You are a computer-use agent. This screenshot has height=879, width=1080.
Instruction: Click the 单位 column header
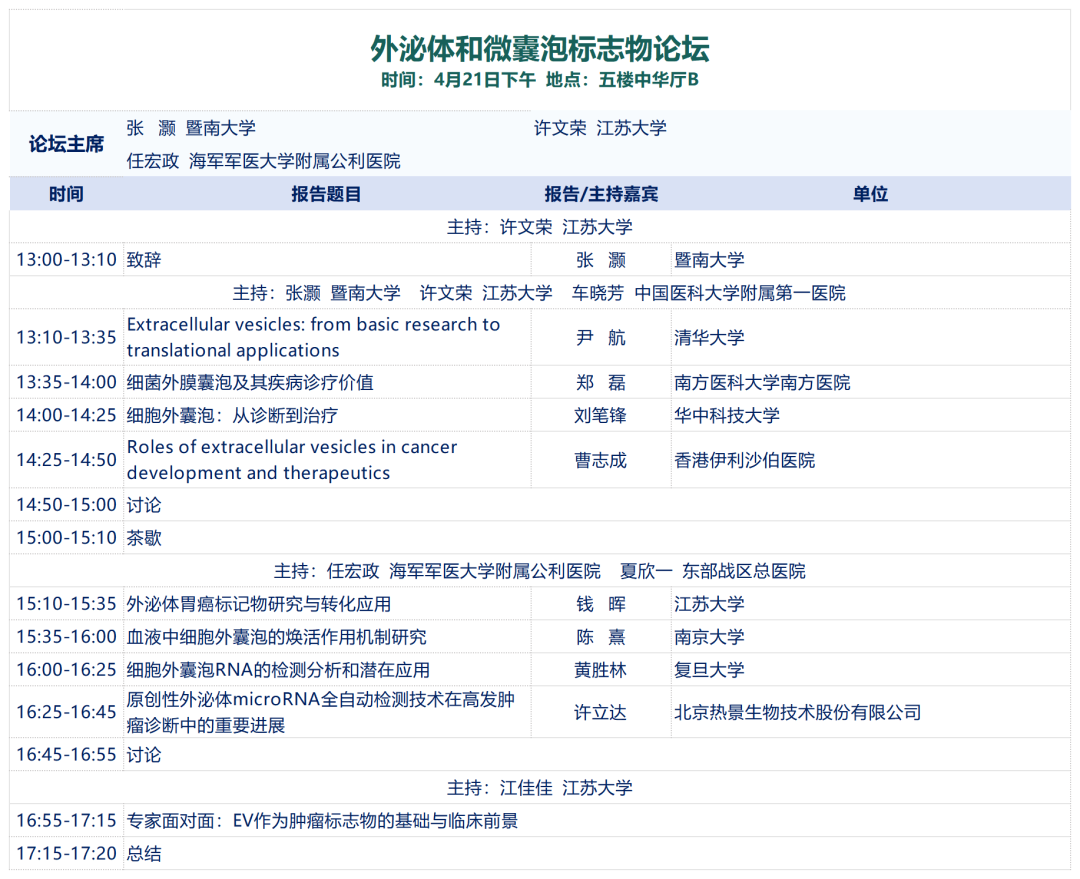[870, 194]
